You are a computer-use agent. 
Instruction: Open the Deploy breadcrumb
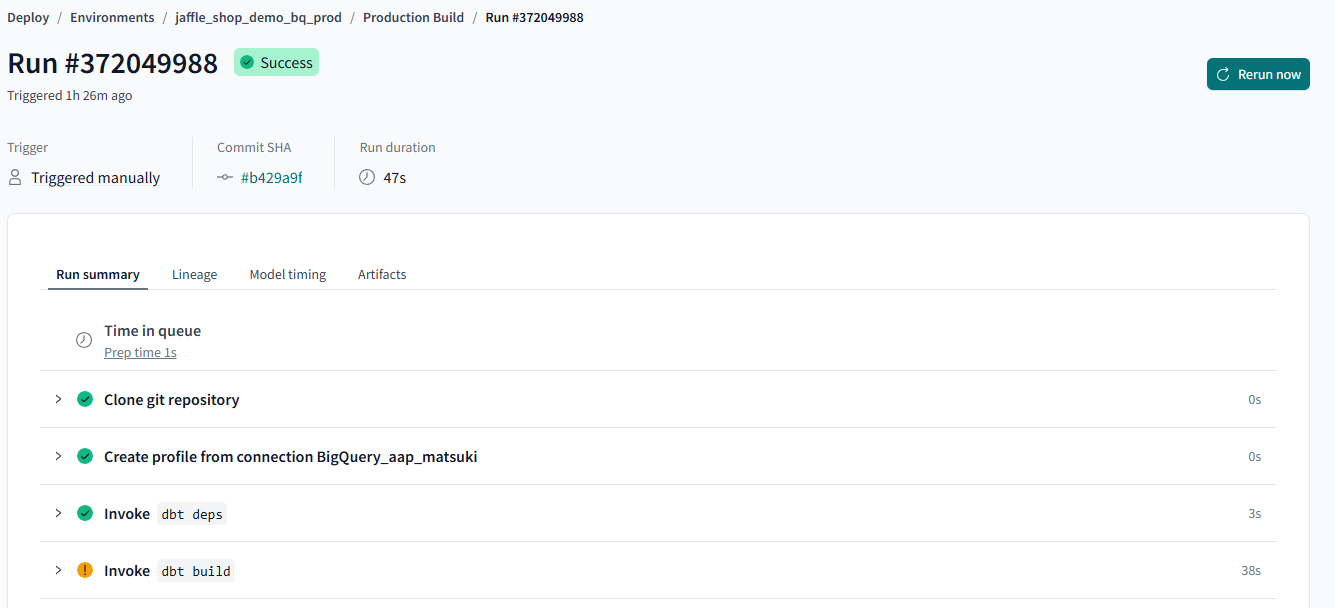[28, 17]
